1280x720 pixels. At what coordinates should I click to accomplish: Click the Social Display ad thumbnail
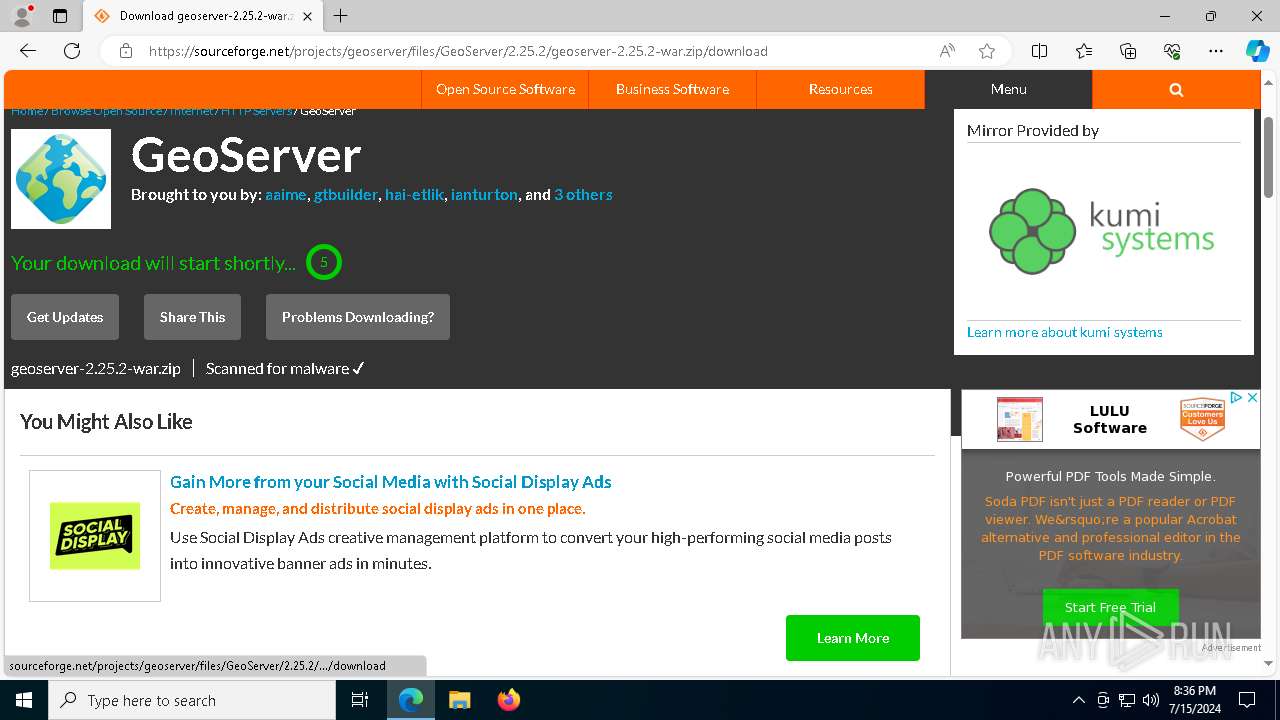coord(95,536)
